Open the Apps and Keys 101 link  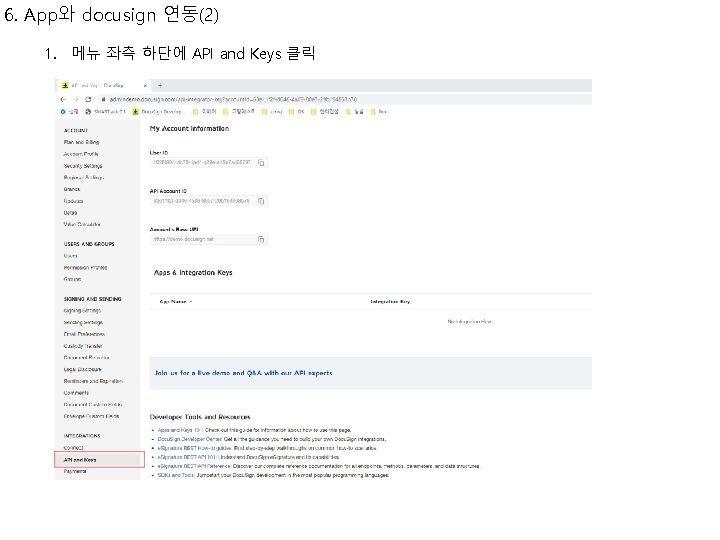click(180, 430)
